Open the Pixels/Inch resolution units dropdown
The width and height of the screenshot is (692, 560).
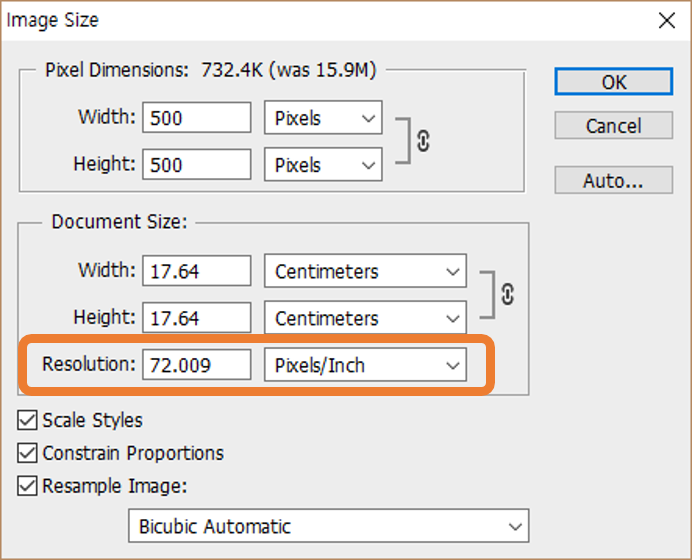tap(365, 365)
